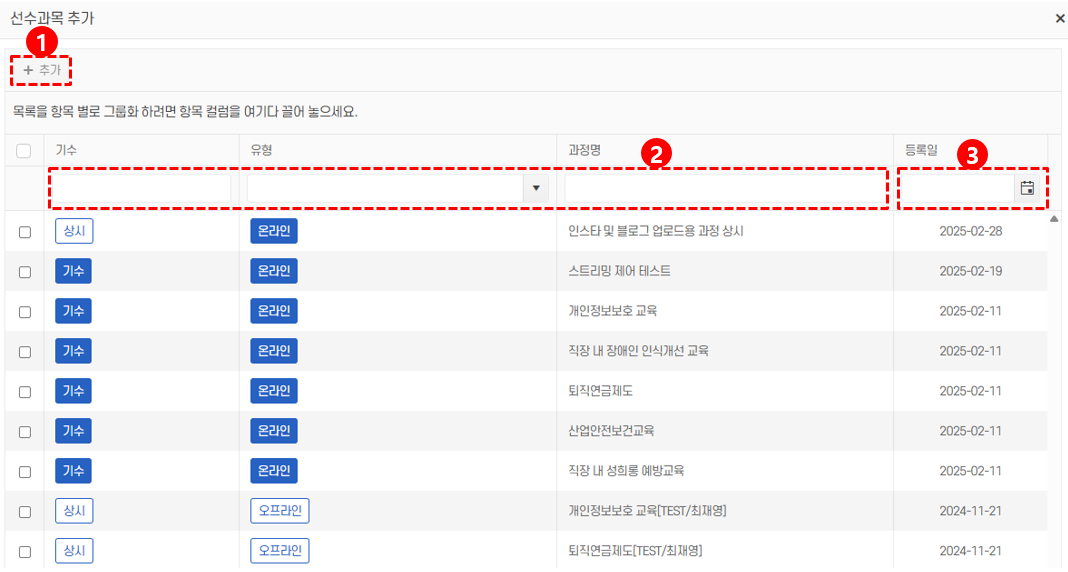
Task: Click the 상시 badge in first row
Action: pyautogui.click(x=74, y=231)
